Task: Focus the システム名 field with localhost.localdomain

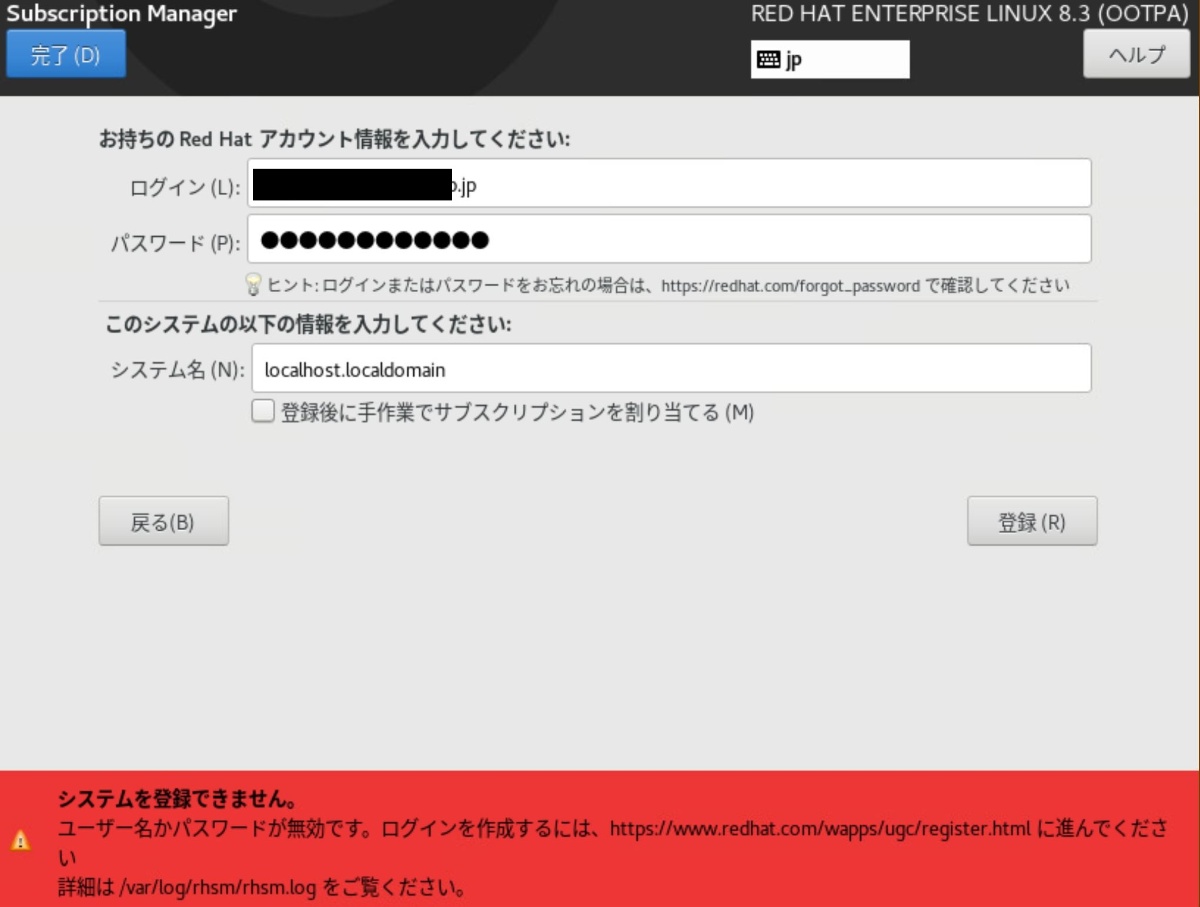Action: pos(671,369)
